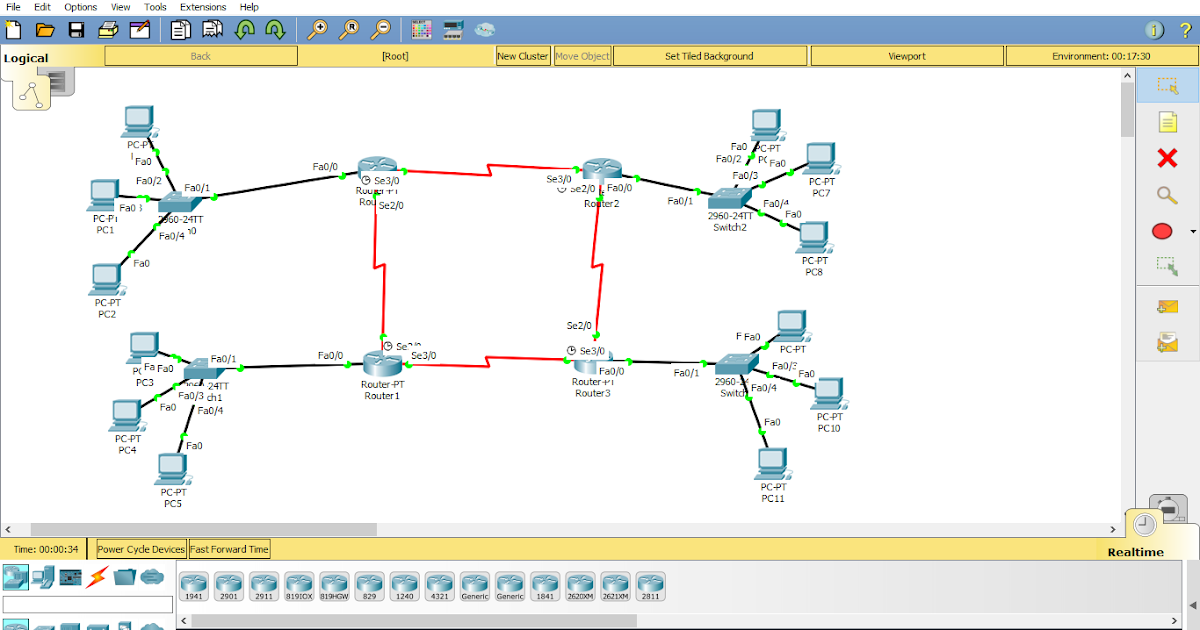Screen dimensions: 1200x630
Task: Click the Undo arrow icon
Action: coord(245,30)
